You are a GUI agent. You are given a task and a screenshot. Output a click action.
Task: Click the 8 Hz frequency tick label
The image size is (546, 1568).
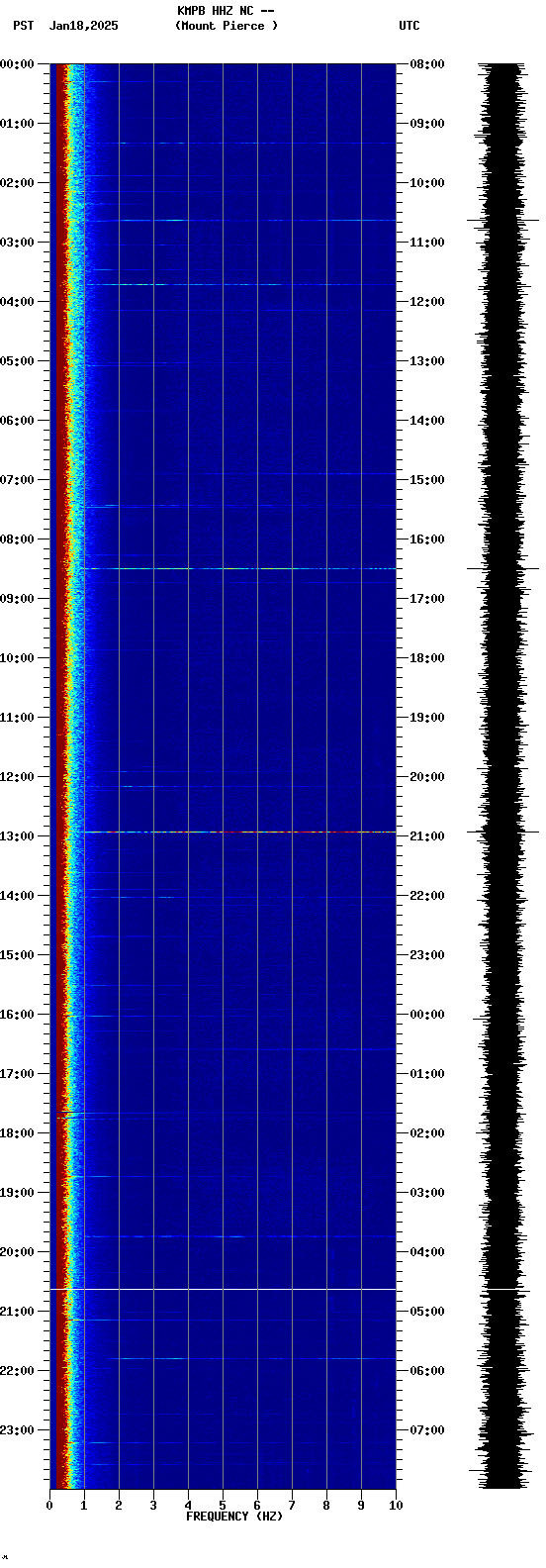click(326, 1506)
